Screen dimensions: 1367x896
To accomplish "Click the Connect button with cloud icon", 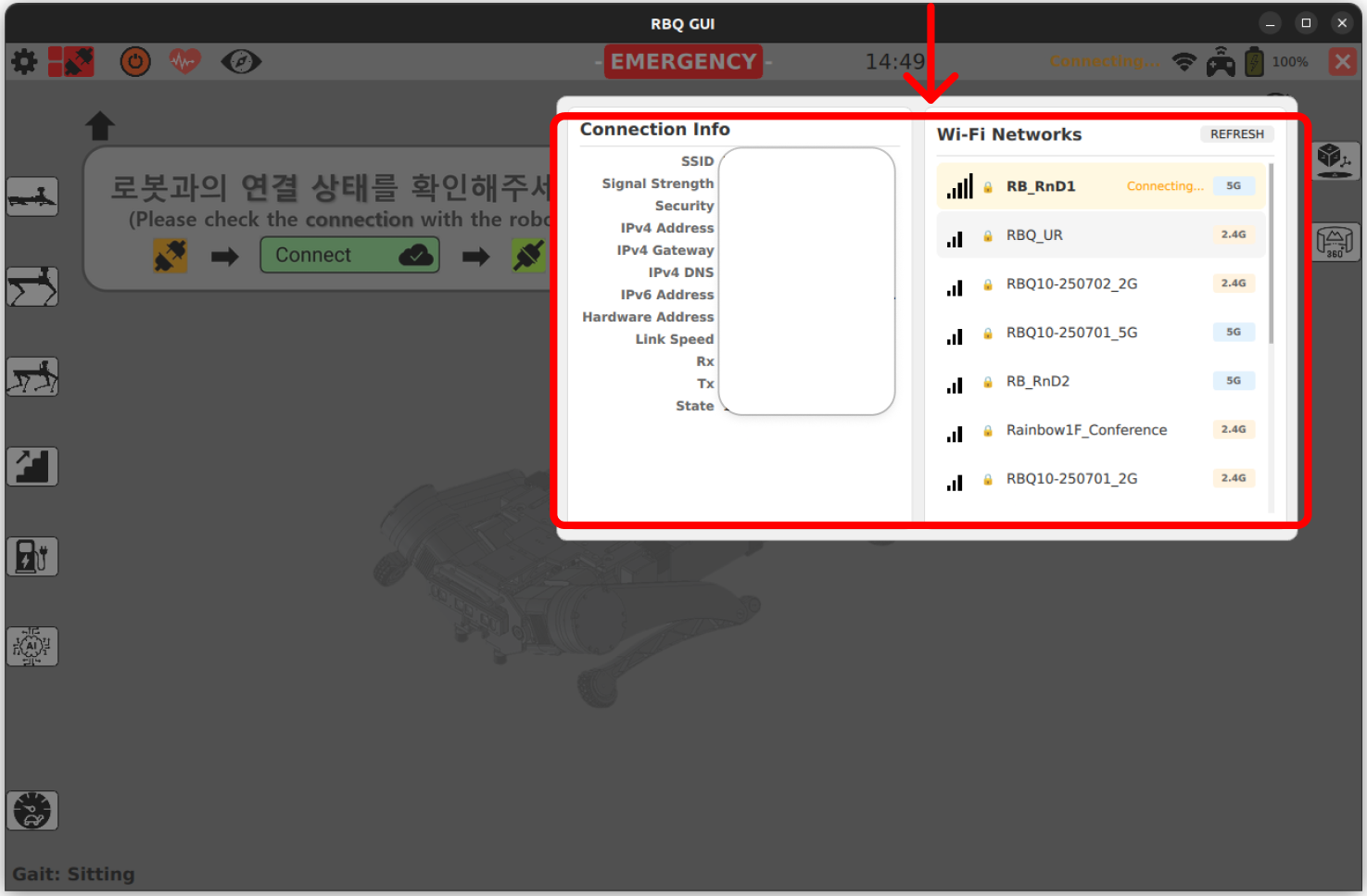I will 349,255.
